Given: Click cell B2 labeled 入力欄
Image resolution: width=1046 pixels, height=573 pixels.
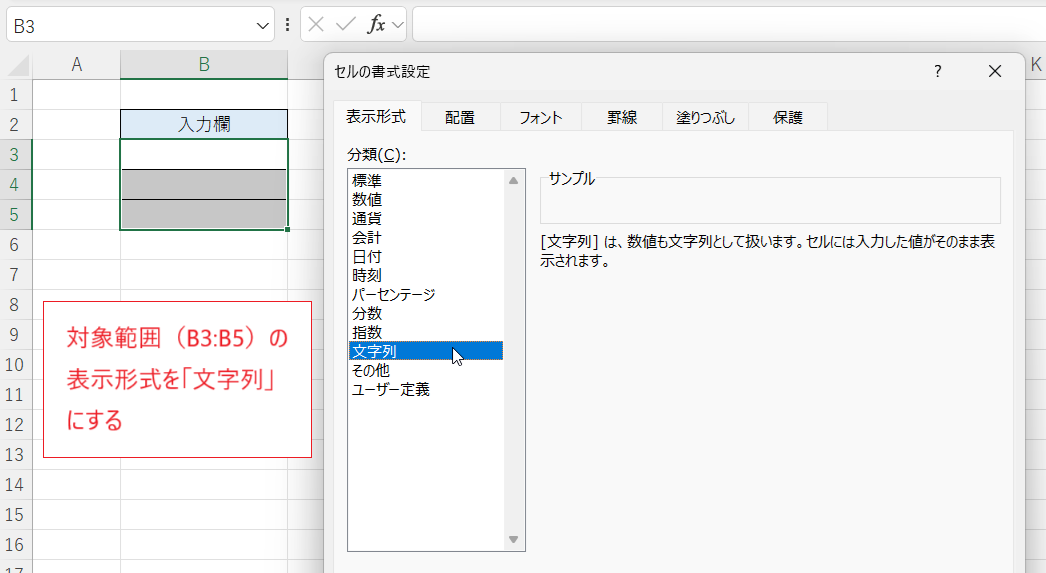Looking at the screenshot, I should coord(204,125).
